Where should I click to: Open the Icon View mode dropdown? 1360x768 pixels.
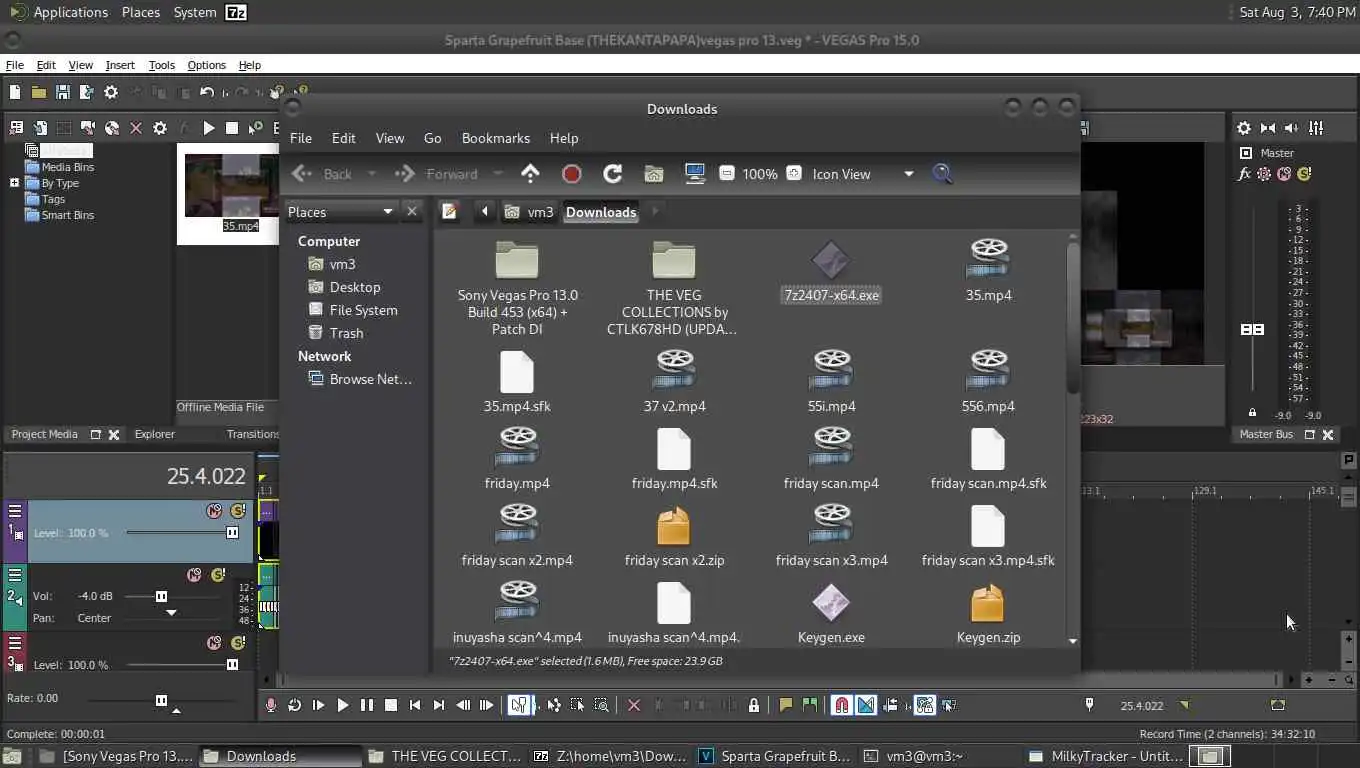[x=908, y=174]
